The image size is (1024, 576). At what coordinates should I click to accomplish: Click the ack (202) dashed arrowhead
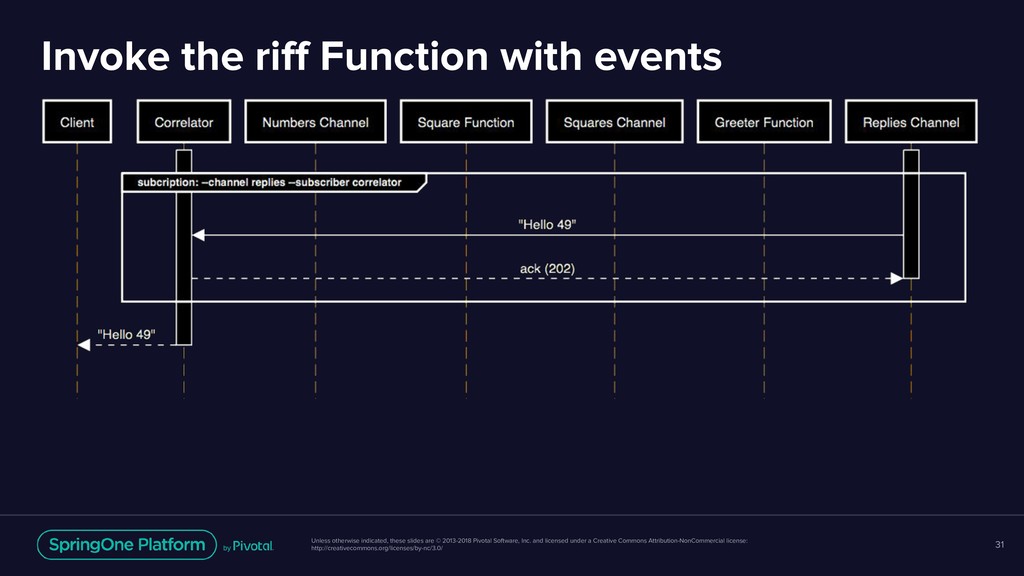pos(897,279)
